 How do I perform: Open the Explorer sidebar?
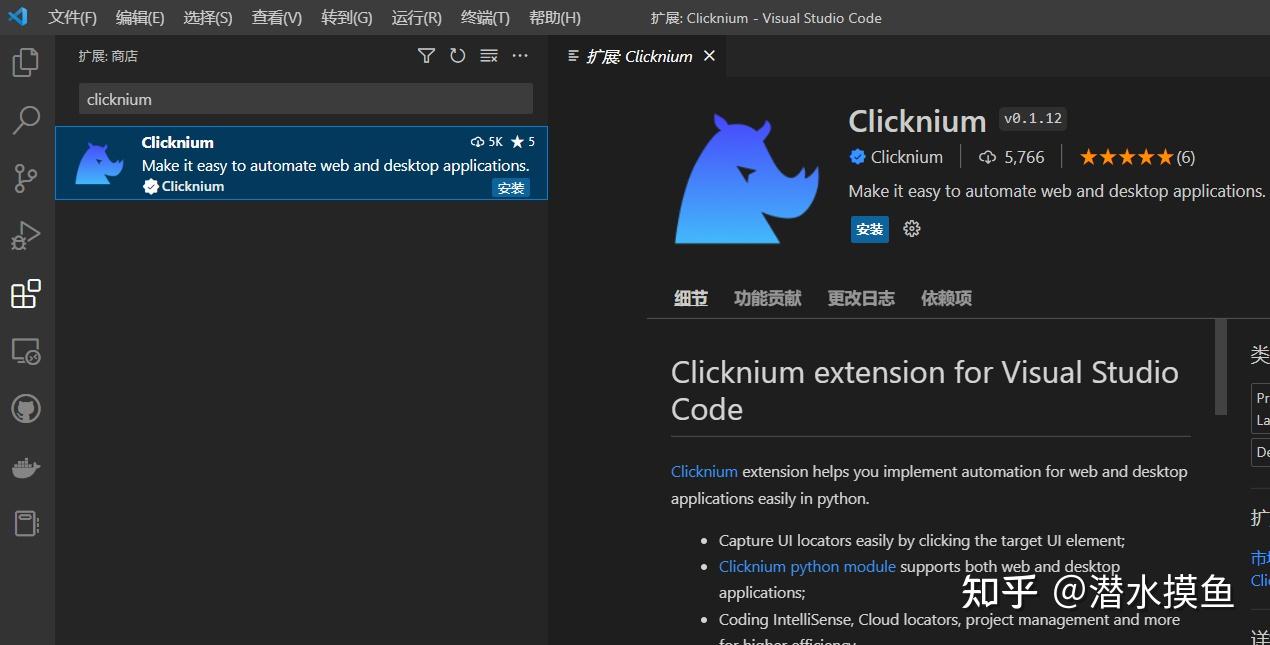25,62
